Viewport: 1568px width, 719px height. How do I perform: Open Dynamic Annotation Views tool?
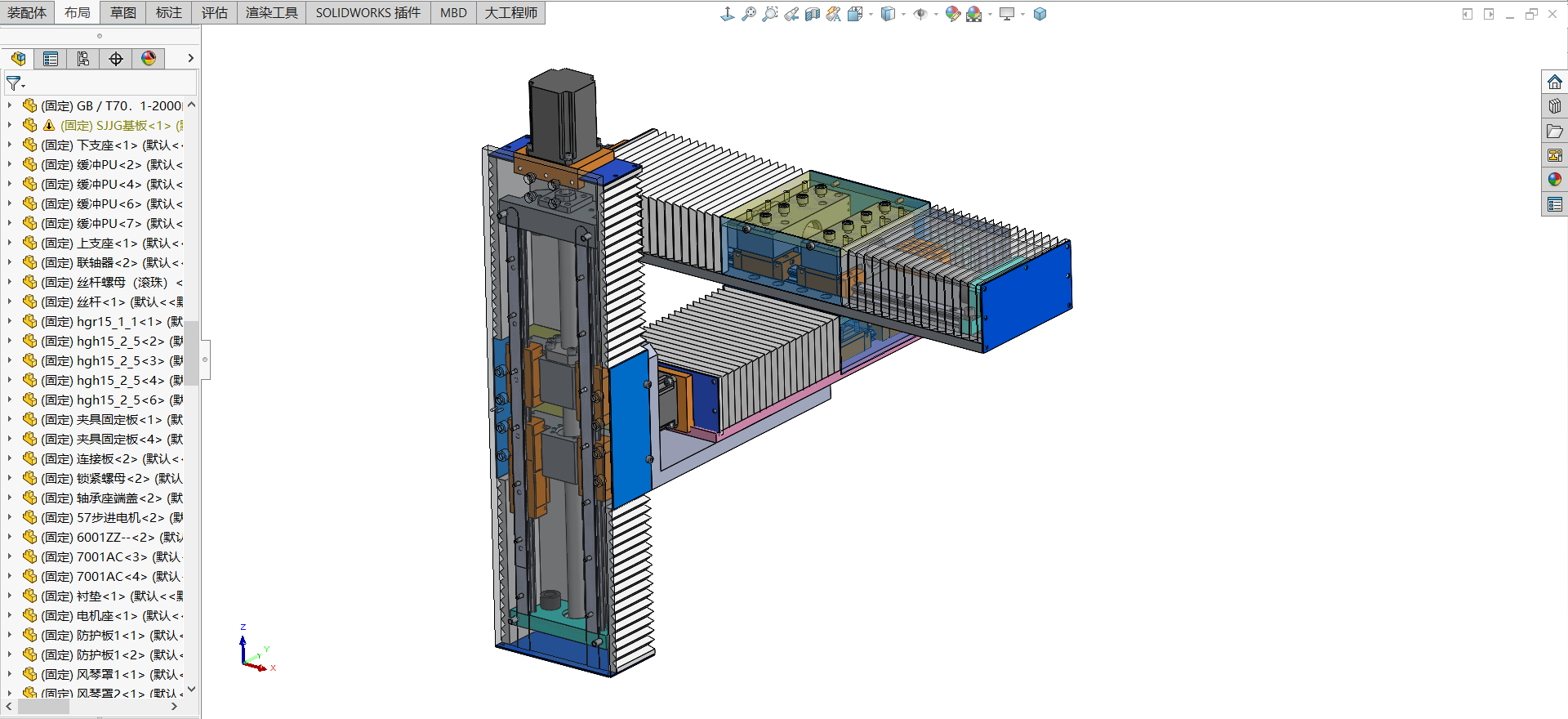point(833,14)
